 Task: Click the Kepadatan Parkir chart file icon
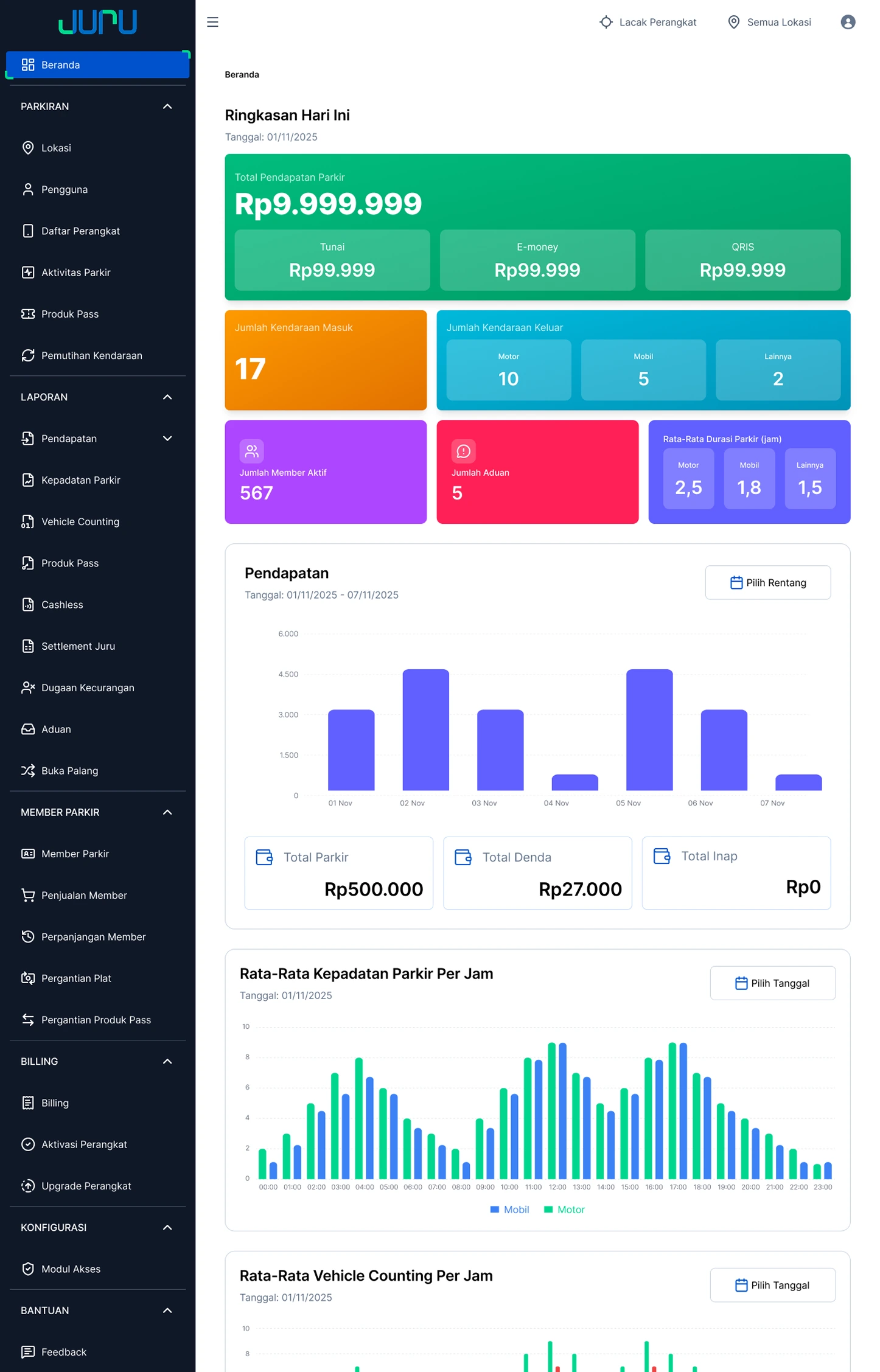point(28,480)
